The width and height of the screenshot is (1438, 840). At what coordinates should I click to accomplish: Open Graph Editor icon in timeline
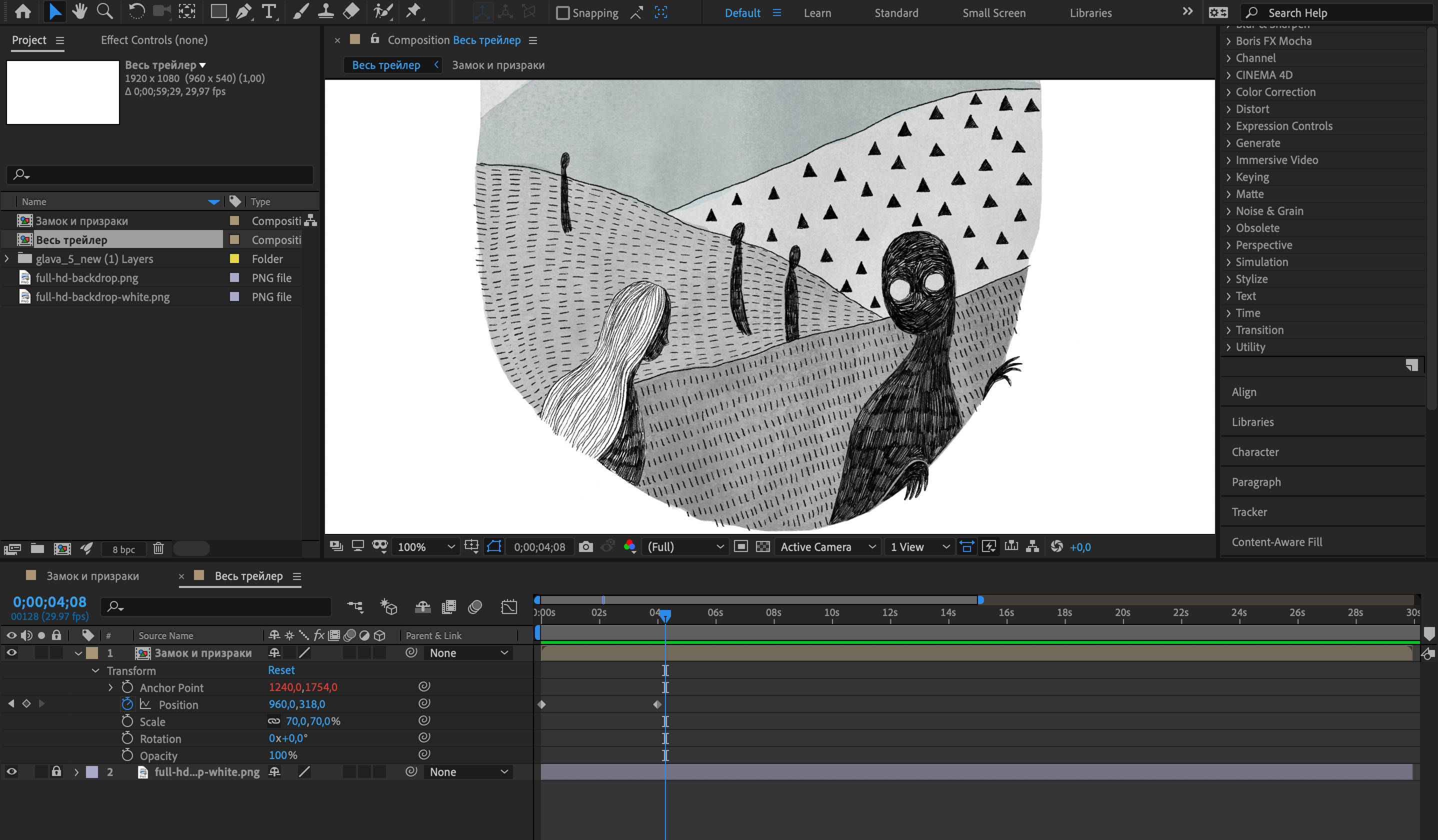509,606
